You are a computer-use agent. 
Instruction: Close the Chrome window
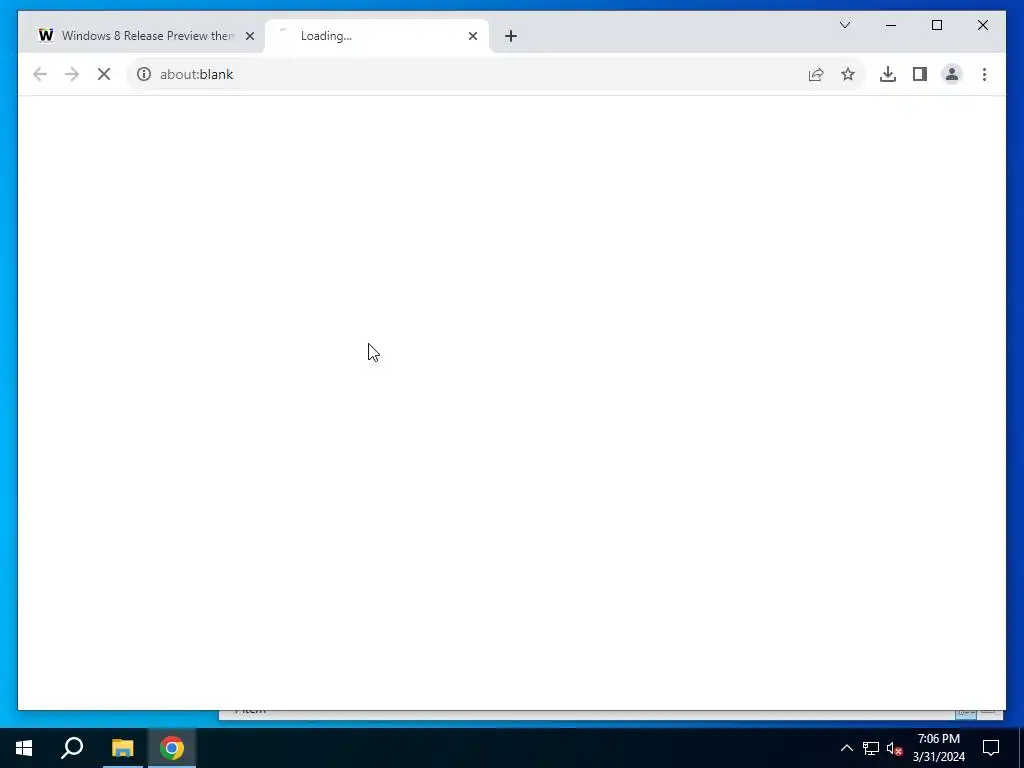(x=982, y=25)
